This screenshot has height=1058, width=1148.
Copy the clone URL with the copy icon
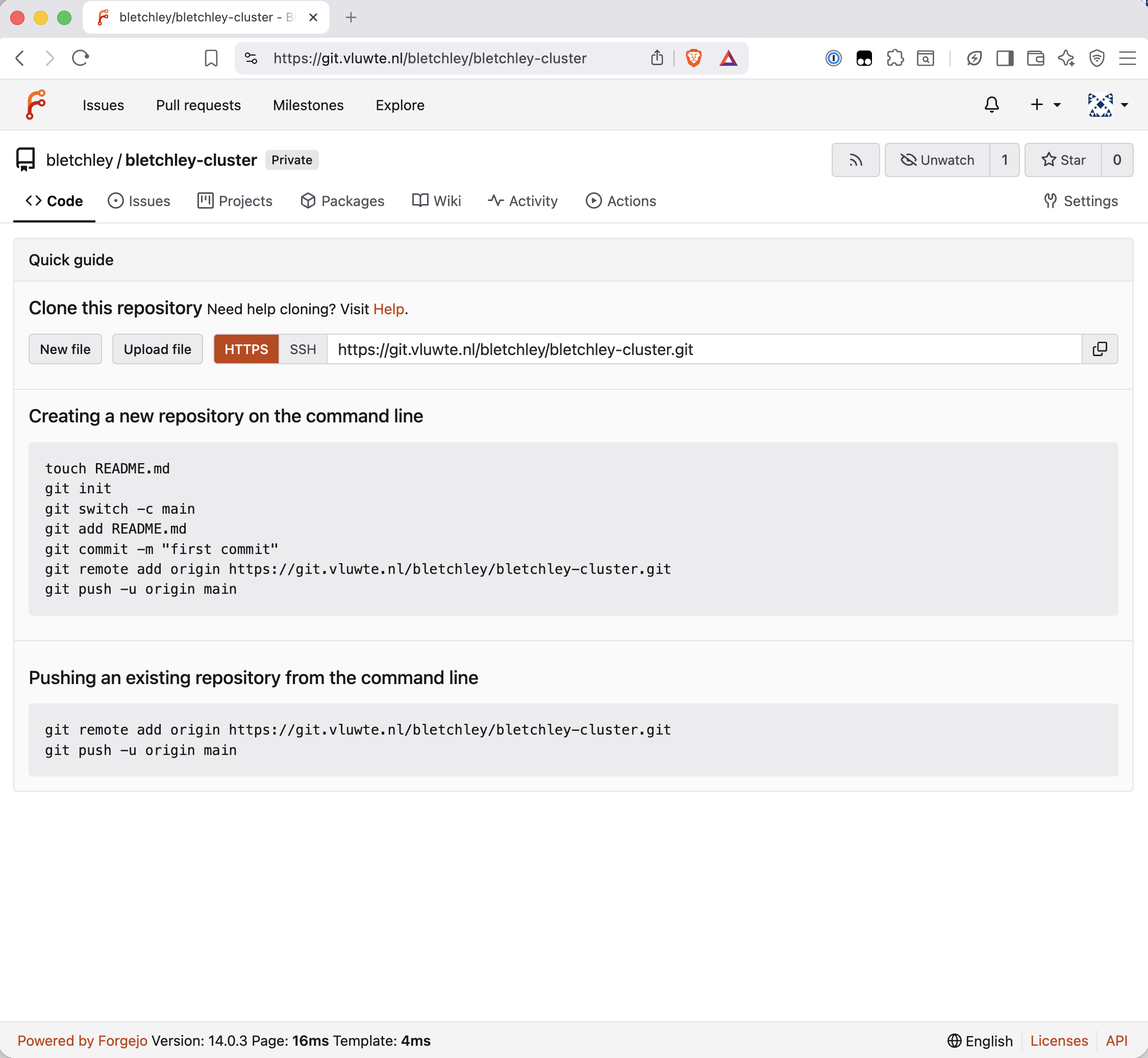(x=1100, y=349)
